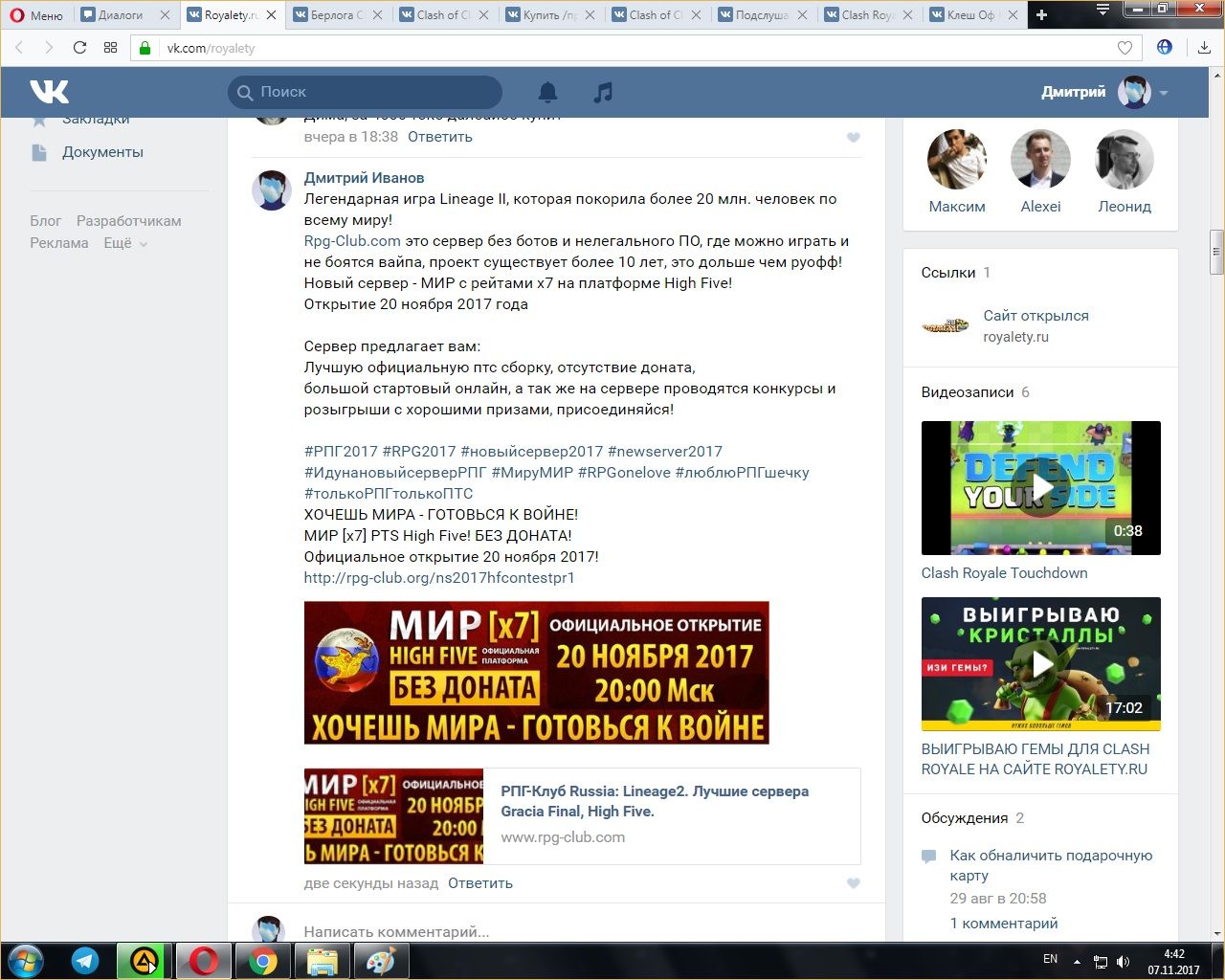Switch to the Клеш Оф tab
1225x980 pixels.
pyautogui.click(x=972, y=14)
